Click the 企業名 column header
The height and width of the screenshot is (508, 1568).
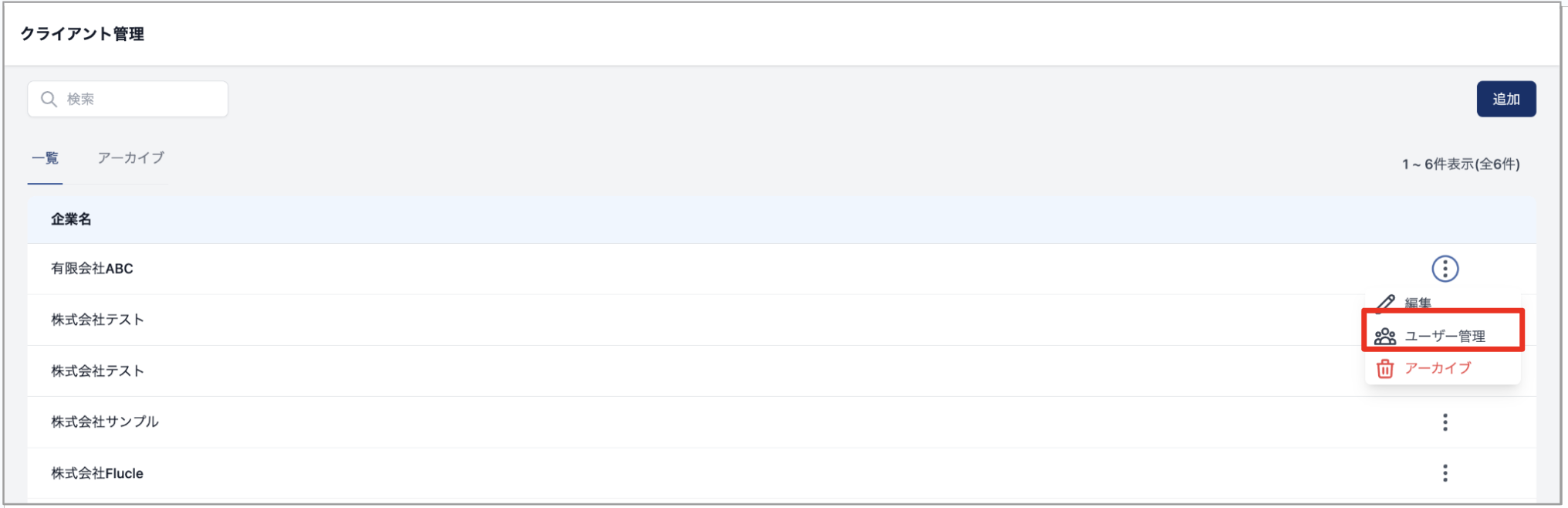(71, 219)
